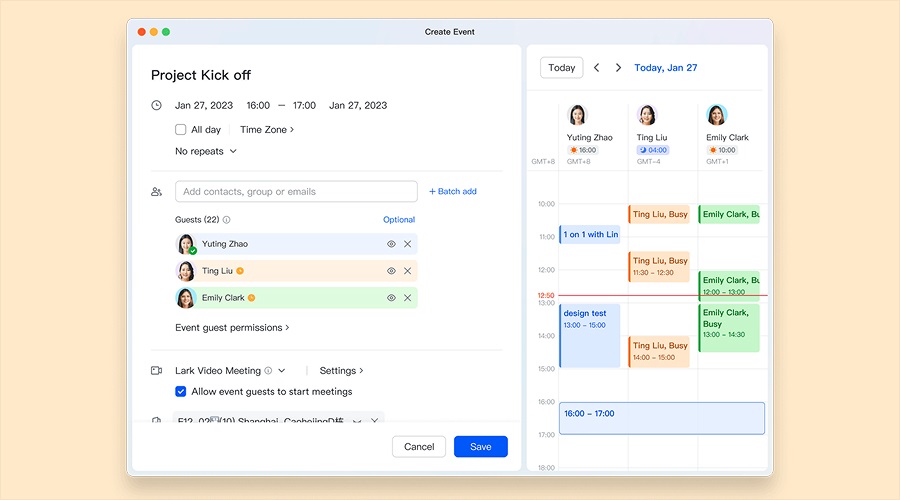Click the guests icon beside the contacts field

pyautogui.click(x=156, y=192)
